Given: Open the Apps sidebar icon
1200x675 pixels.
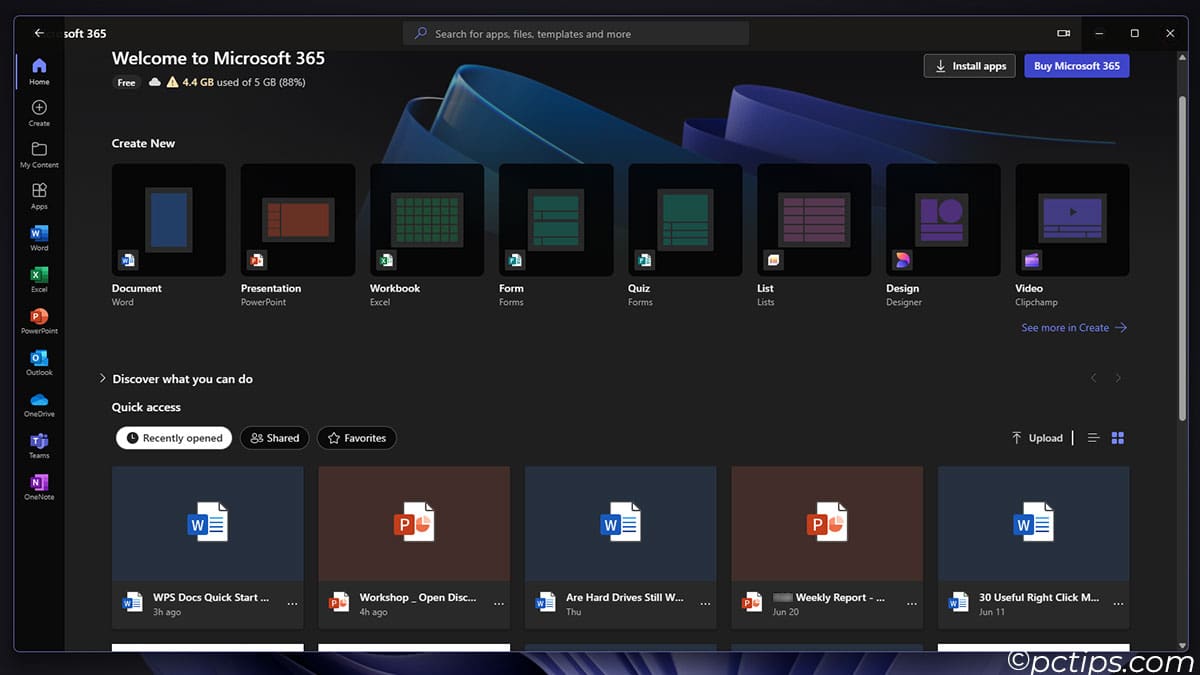Looking at the screenshot, I should point(39,194).
